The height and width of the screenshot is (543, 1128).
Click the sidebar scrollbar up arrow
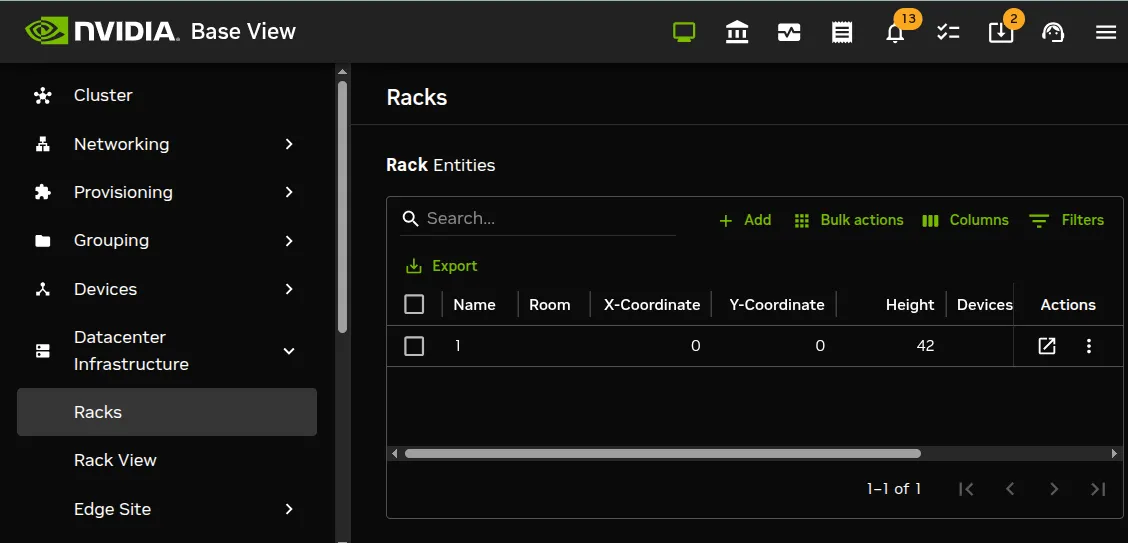coord(342,71)
